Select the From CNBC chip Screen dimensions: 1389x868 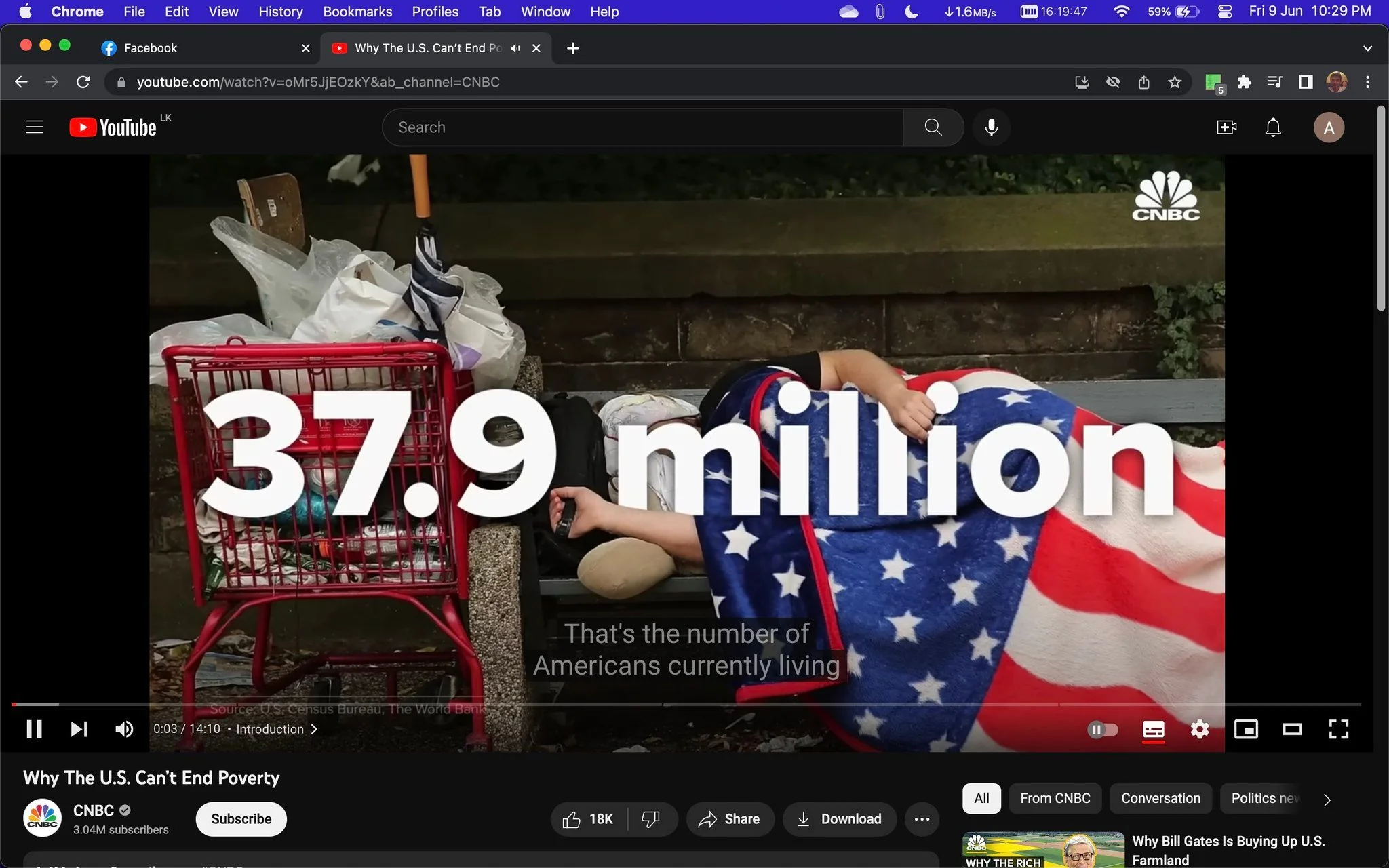click(1055, 798)
